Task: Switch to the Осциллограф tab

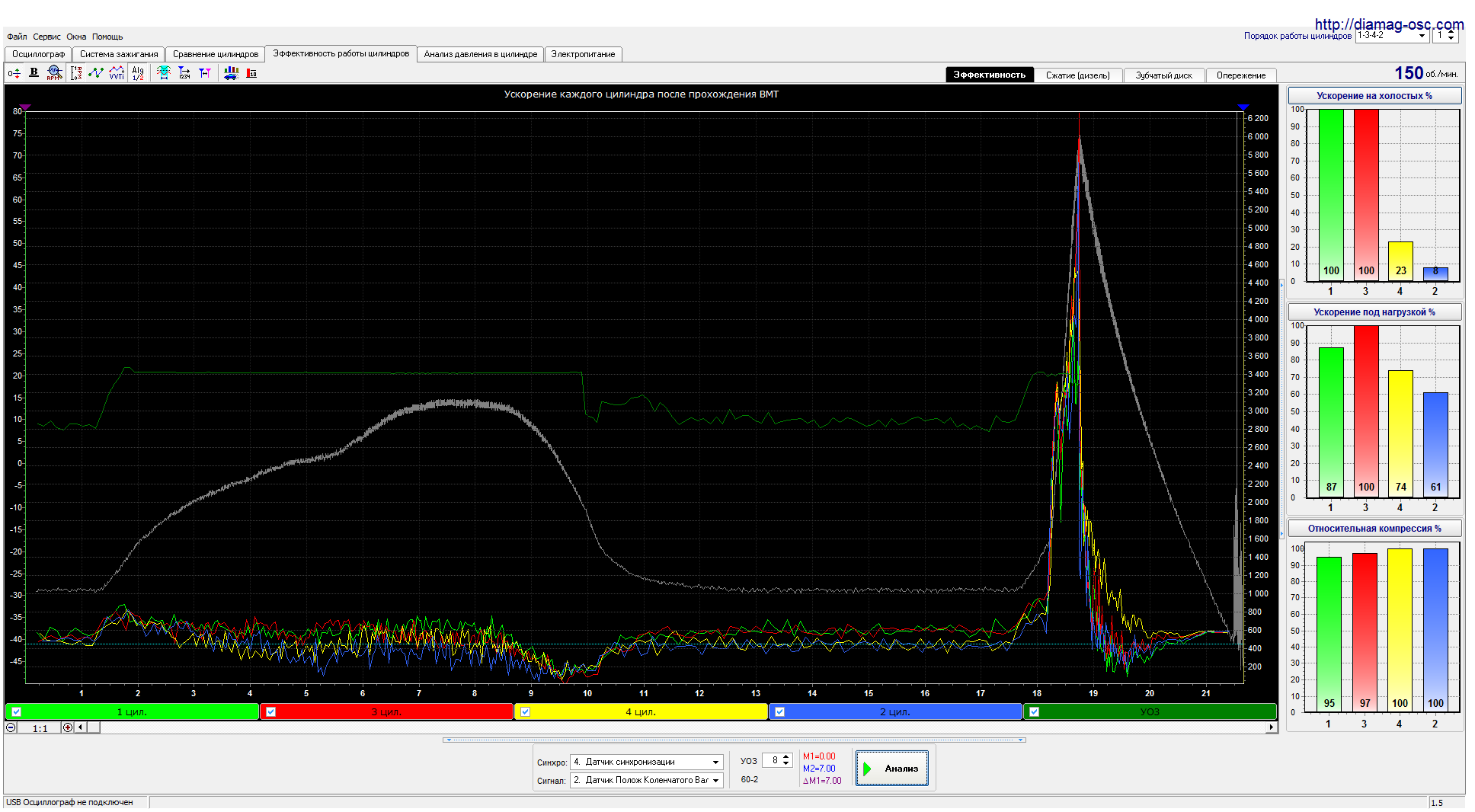Action: (38, 54)
